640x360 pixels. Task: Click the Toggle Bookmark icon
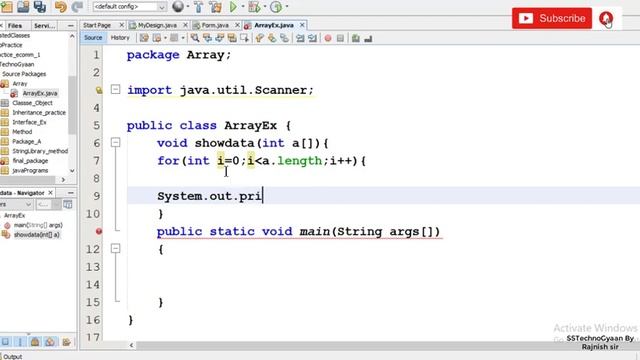pos(284,38)
